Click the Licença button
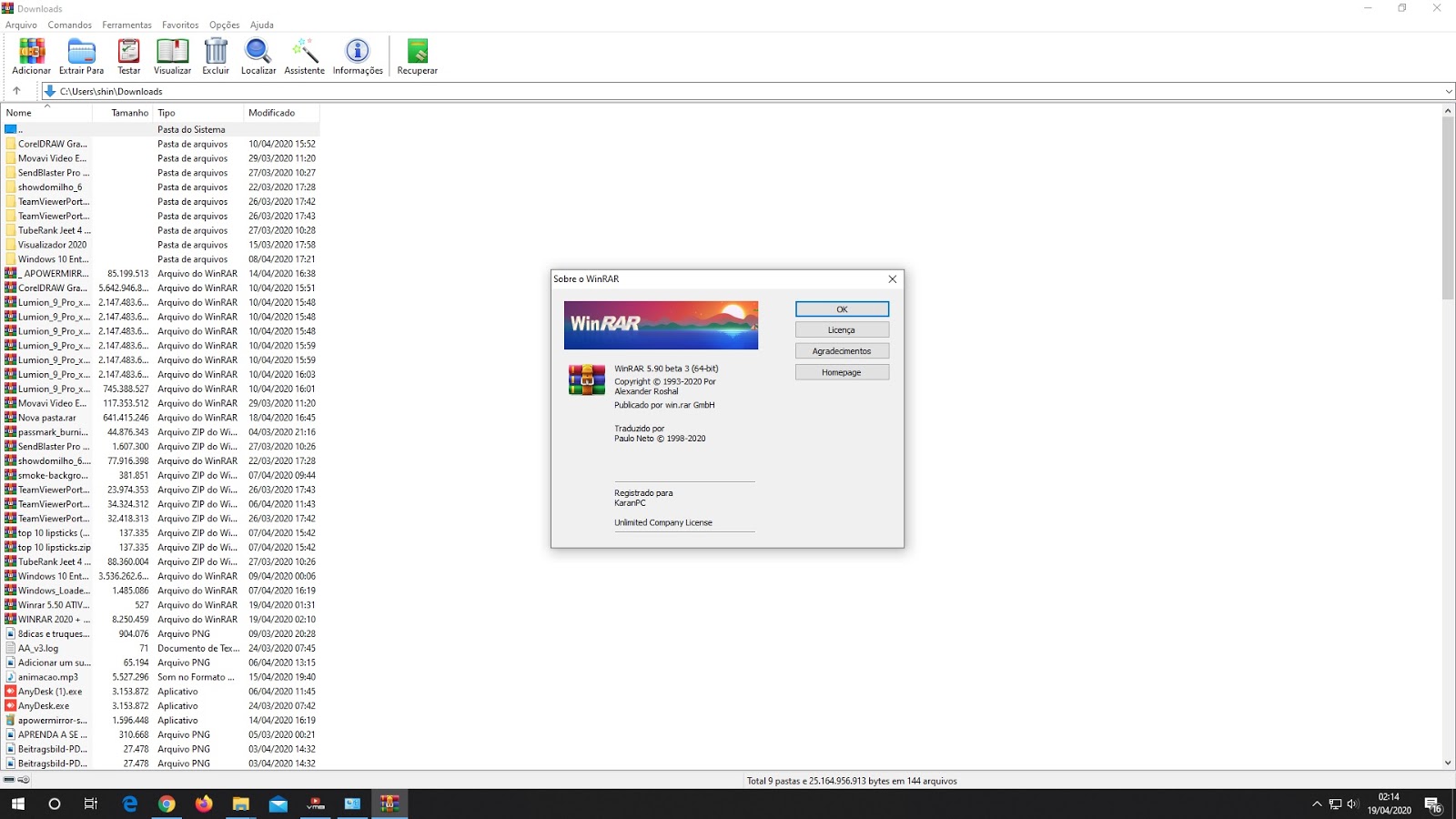 [842, 330]
